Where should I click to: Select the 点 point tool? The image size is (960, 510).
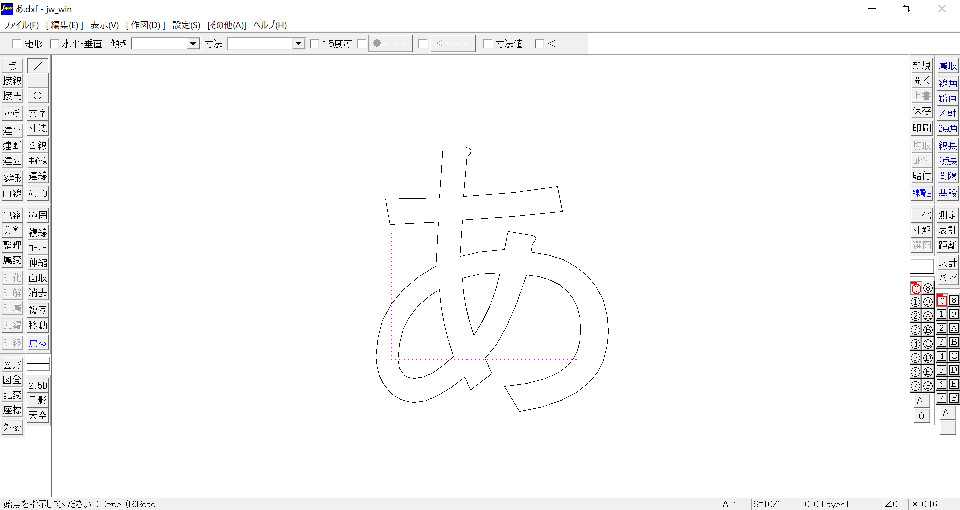[12, 66]
